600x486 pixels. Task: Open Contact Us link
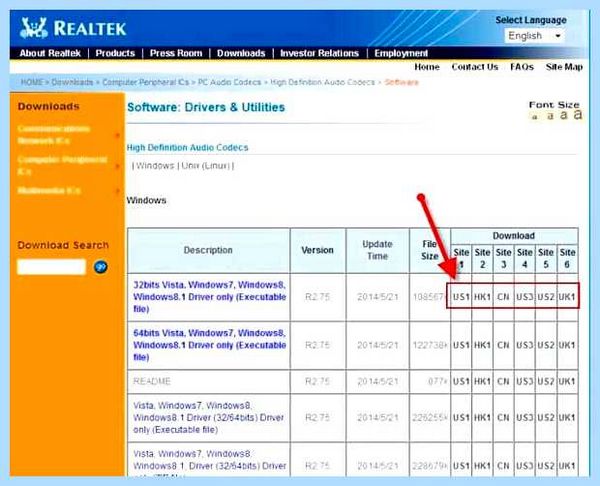point(475,67)
